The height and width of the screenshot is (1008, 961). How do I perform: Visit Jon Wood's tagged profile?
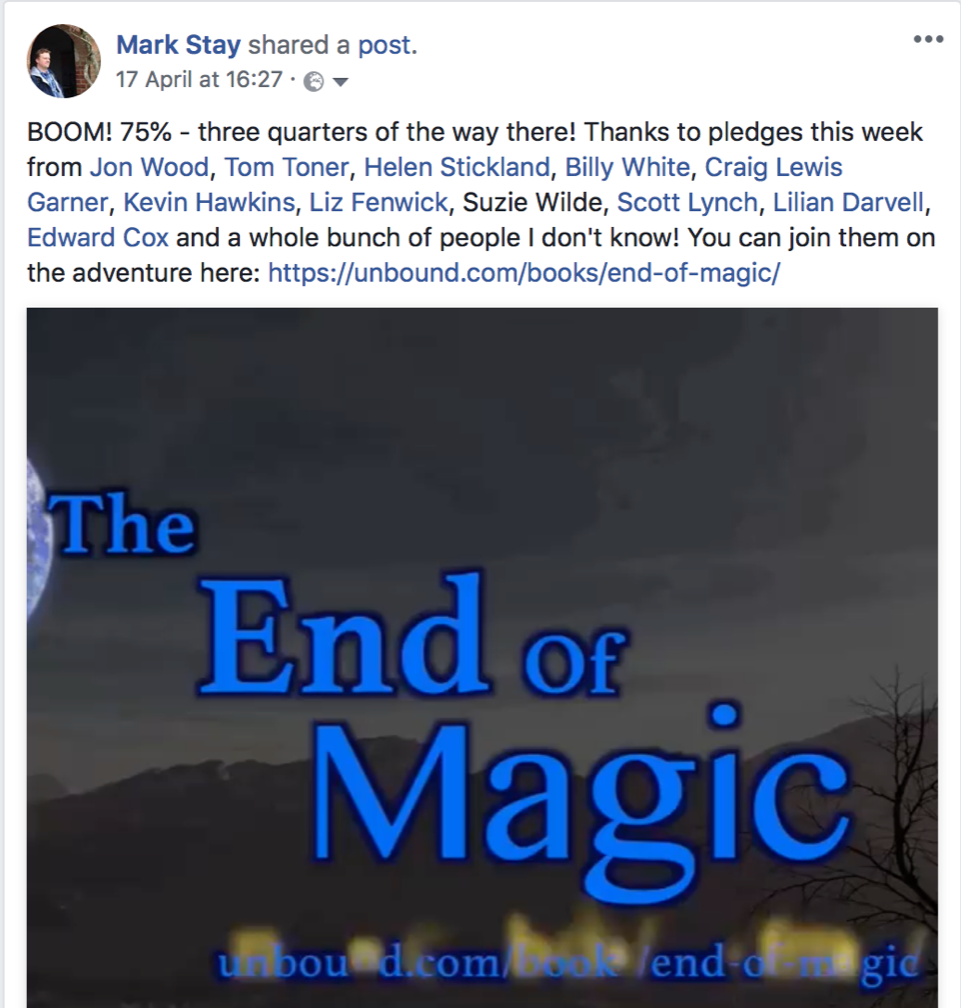tap(149, 167)
